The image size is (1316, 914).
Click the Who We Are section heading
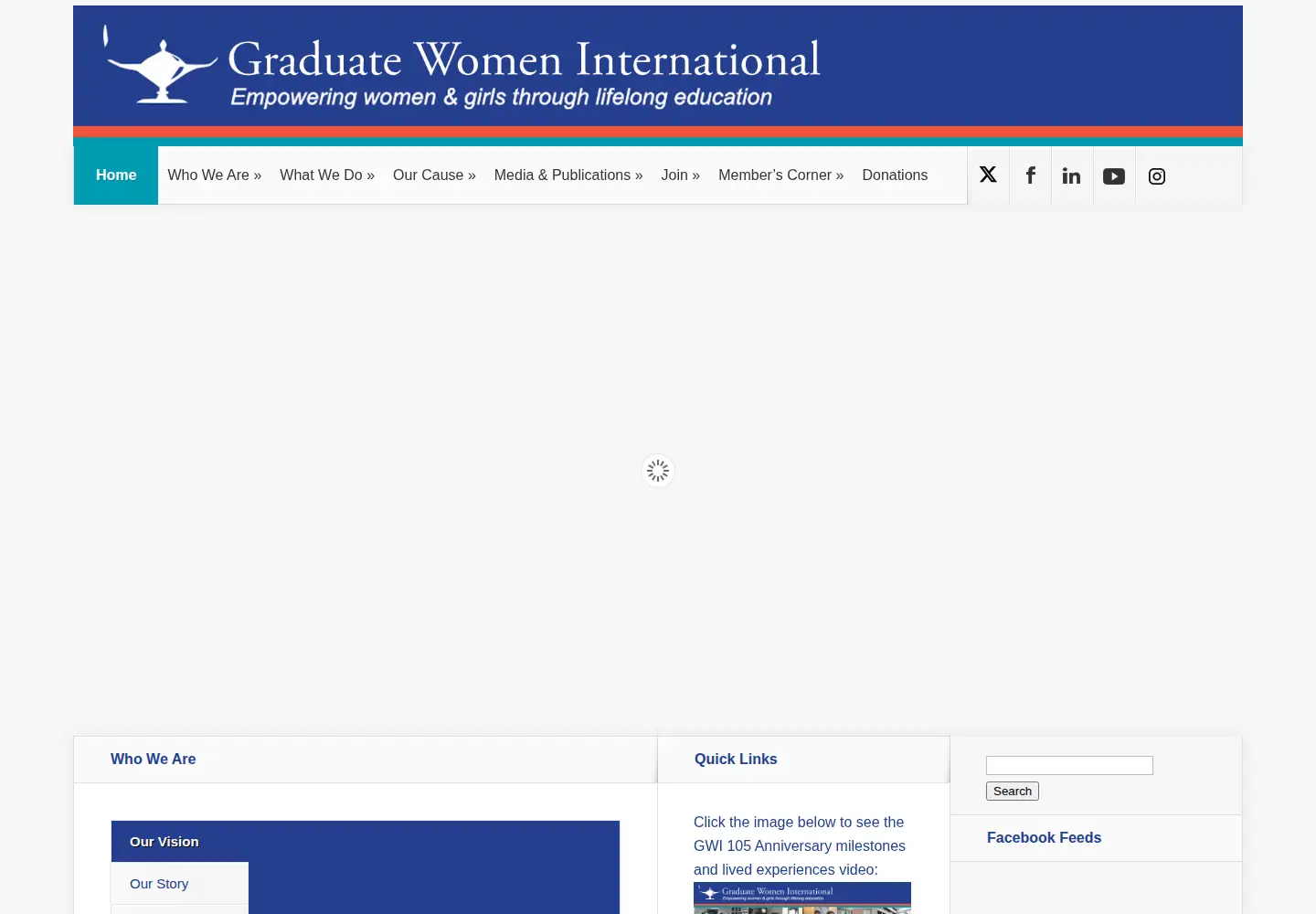click(154, 760)
